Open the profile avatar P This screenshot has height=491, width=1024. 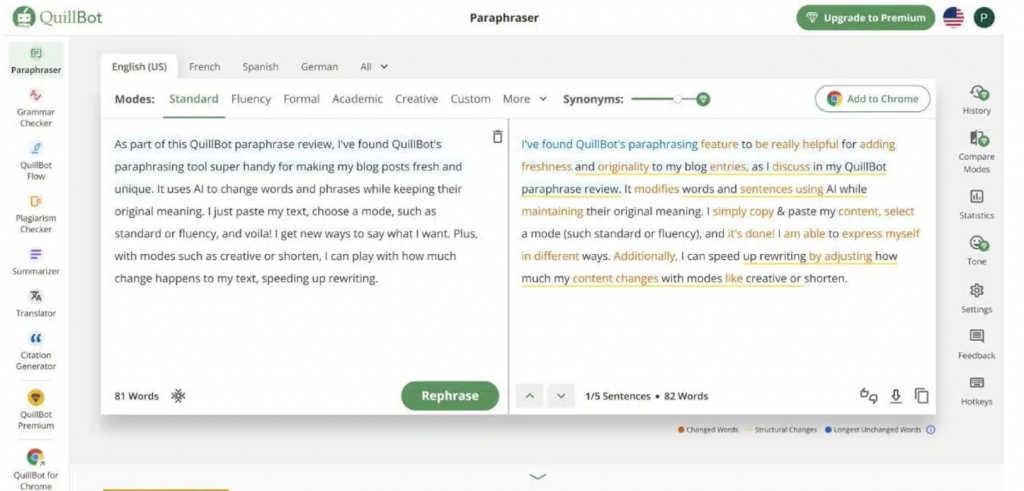pyautogui.click(x=984, y=18)
